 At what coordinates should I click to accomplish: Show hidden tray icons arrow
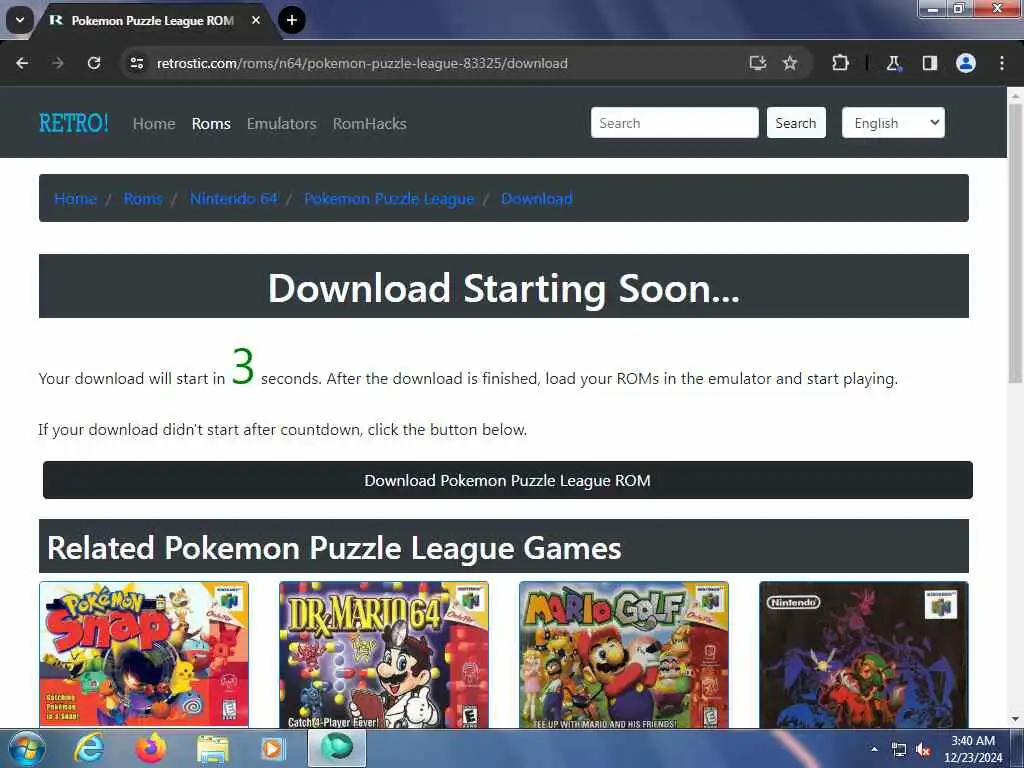[874, 749]
